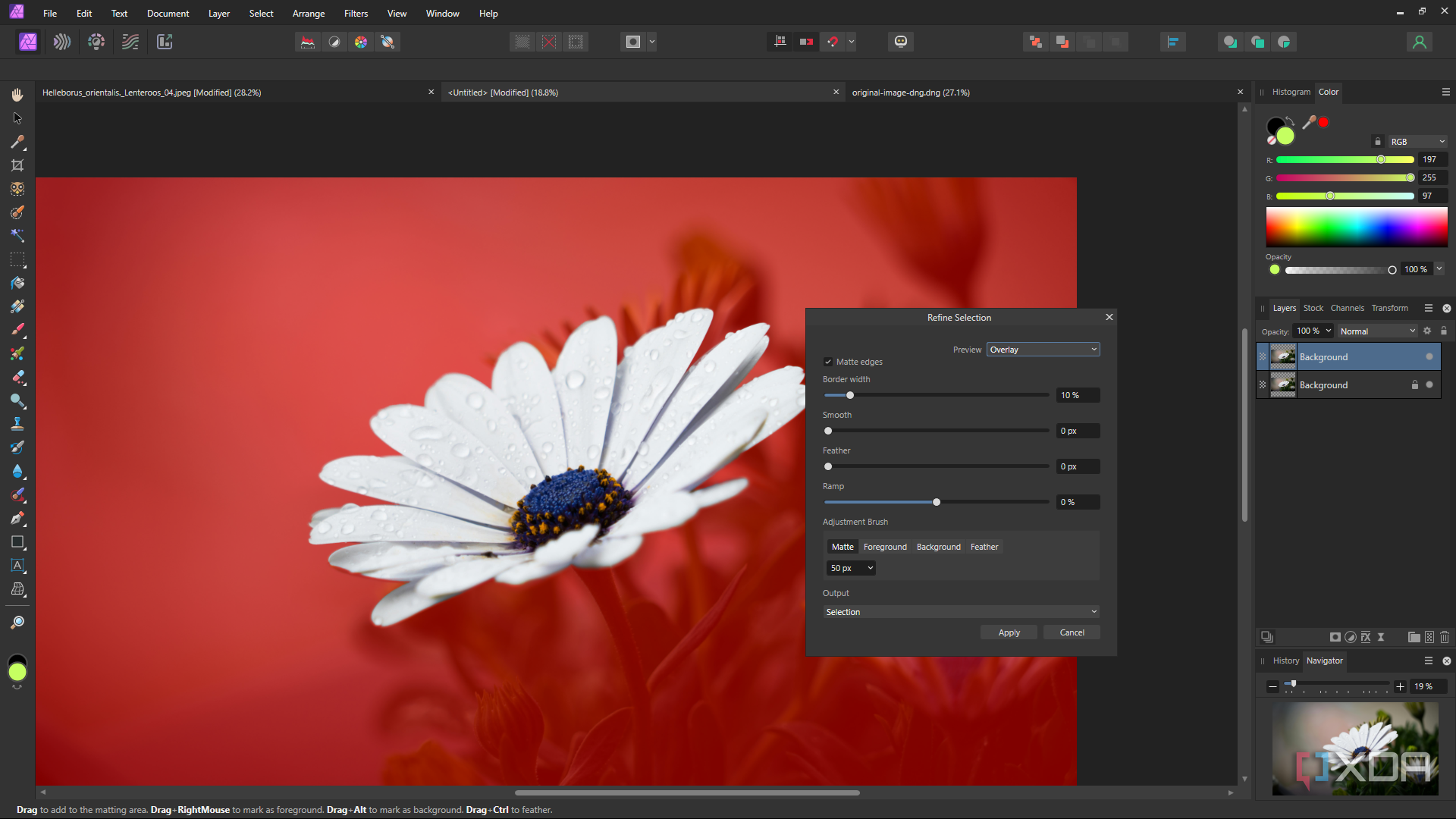The width and height of the screenshot is (1456, 819).
Task: Open the Output Selection dropdown
Action: tap(962, 612)
